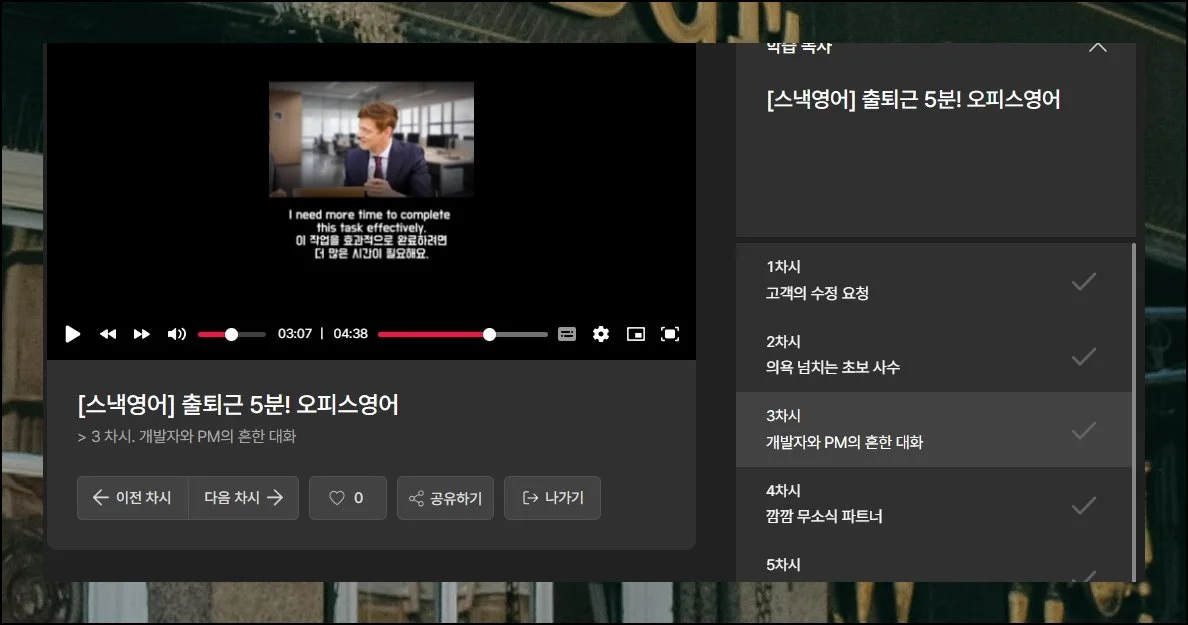Viewport: 1188px width, 625px height.
Task: Exit the lecture with 나가기 button
Action: [x=552, y=498]
